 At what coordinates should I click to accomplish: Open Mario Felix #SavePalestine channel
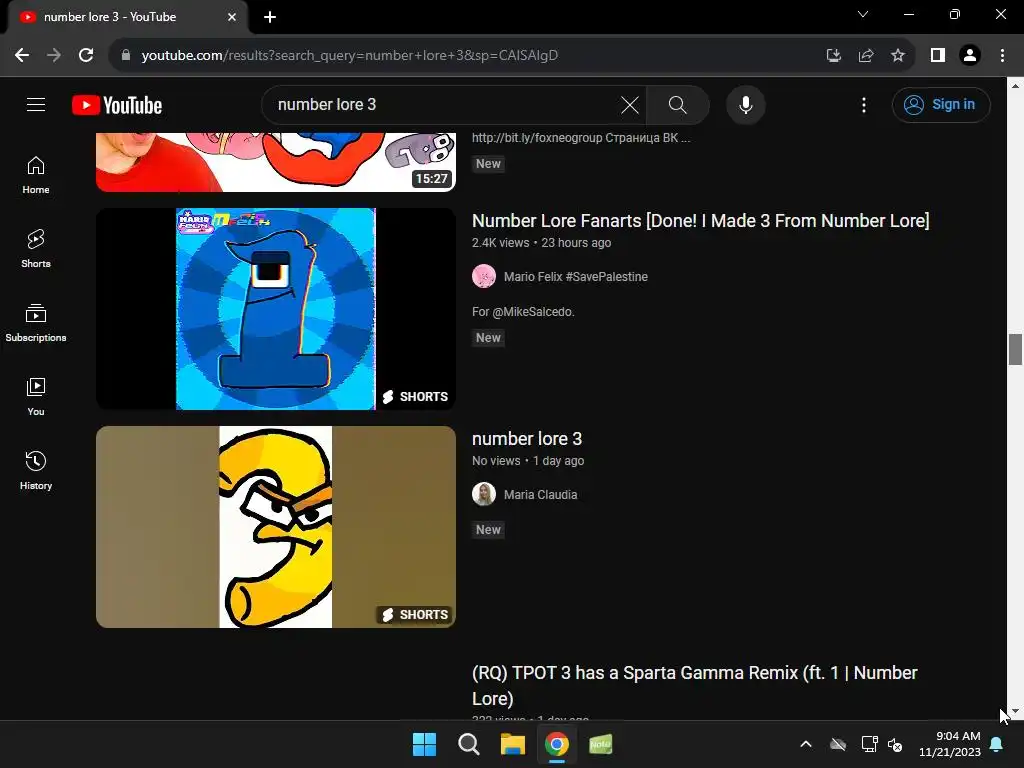(x=575, y=276)
